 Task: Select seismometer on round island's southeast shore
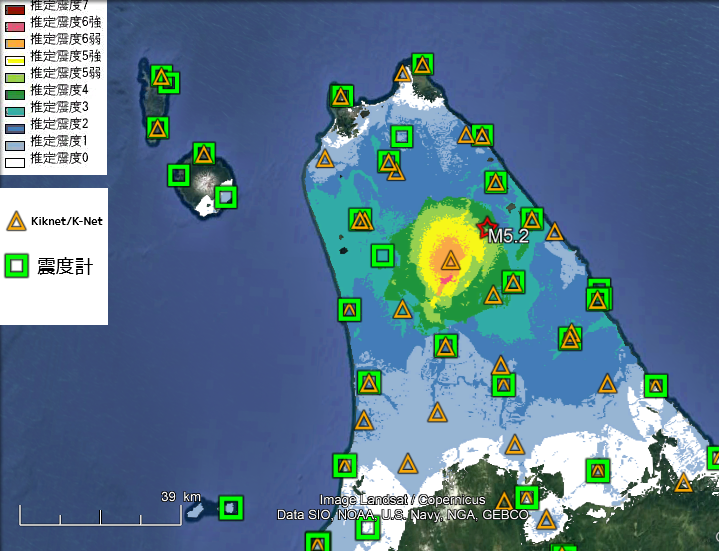tap(226, 197)
